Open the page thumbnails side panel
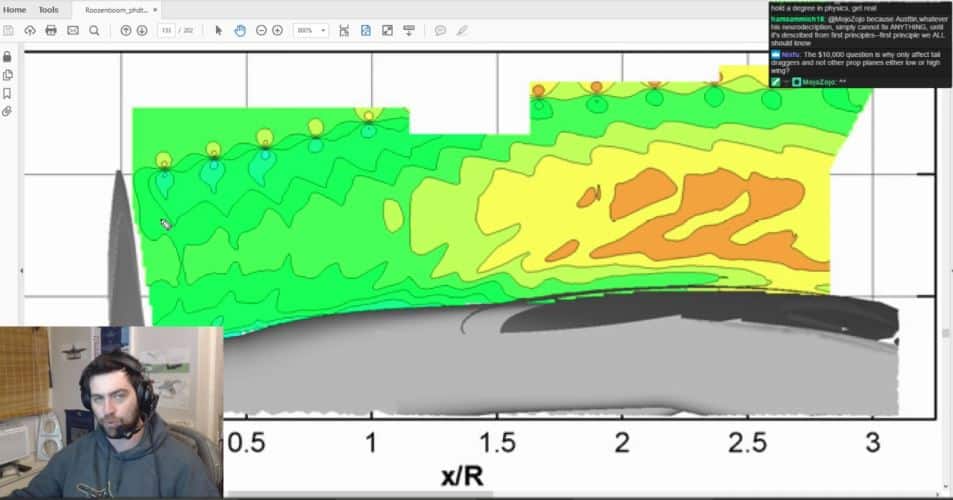The image size is (953, 500). tap(8, 75)
